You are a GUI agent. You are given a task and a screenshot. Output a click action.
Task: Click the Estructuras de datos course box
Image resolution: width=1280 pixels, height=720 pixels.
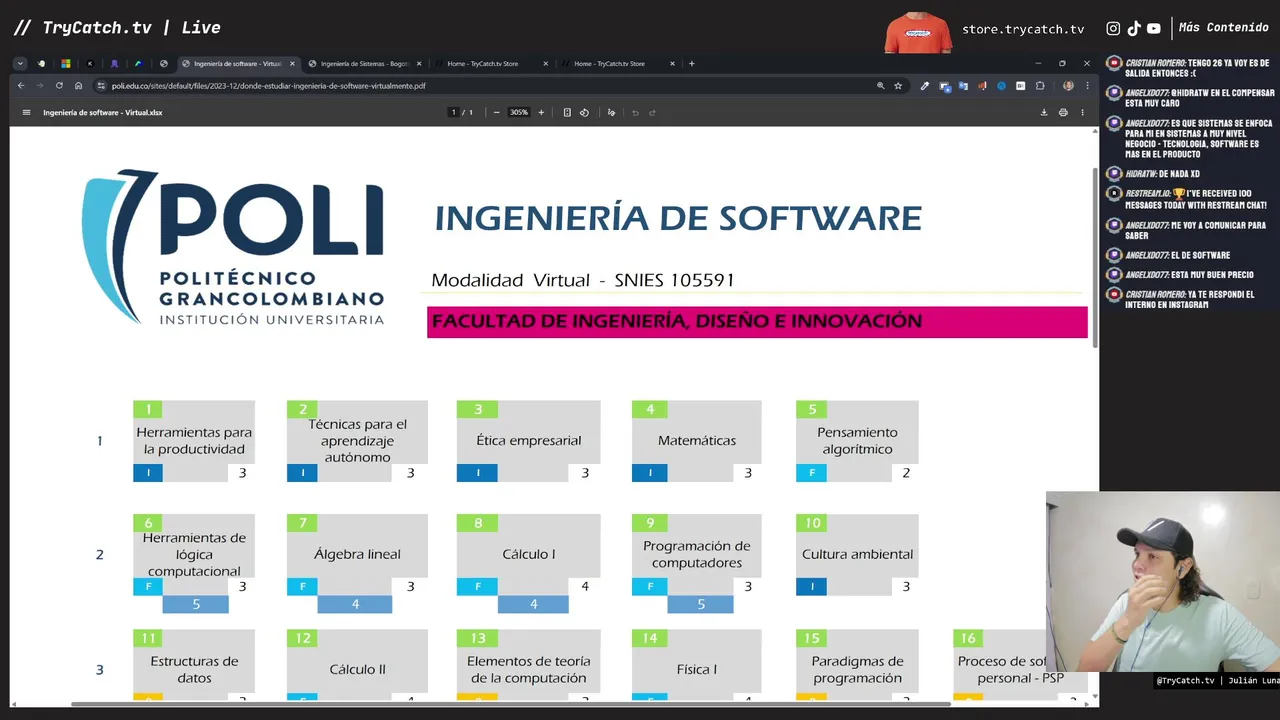point(194,665)
